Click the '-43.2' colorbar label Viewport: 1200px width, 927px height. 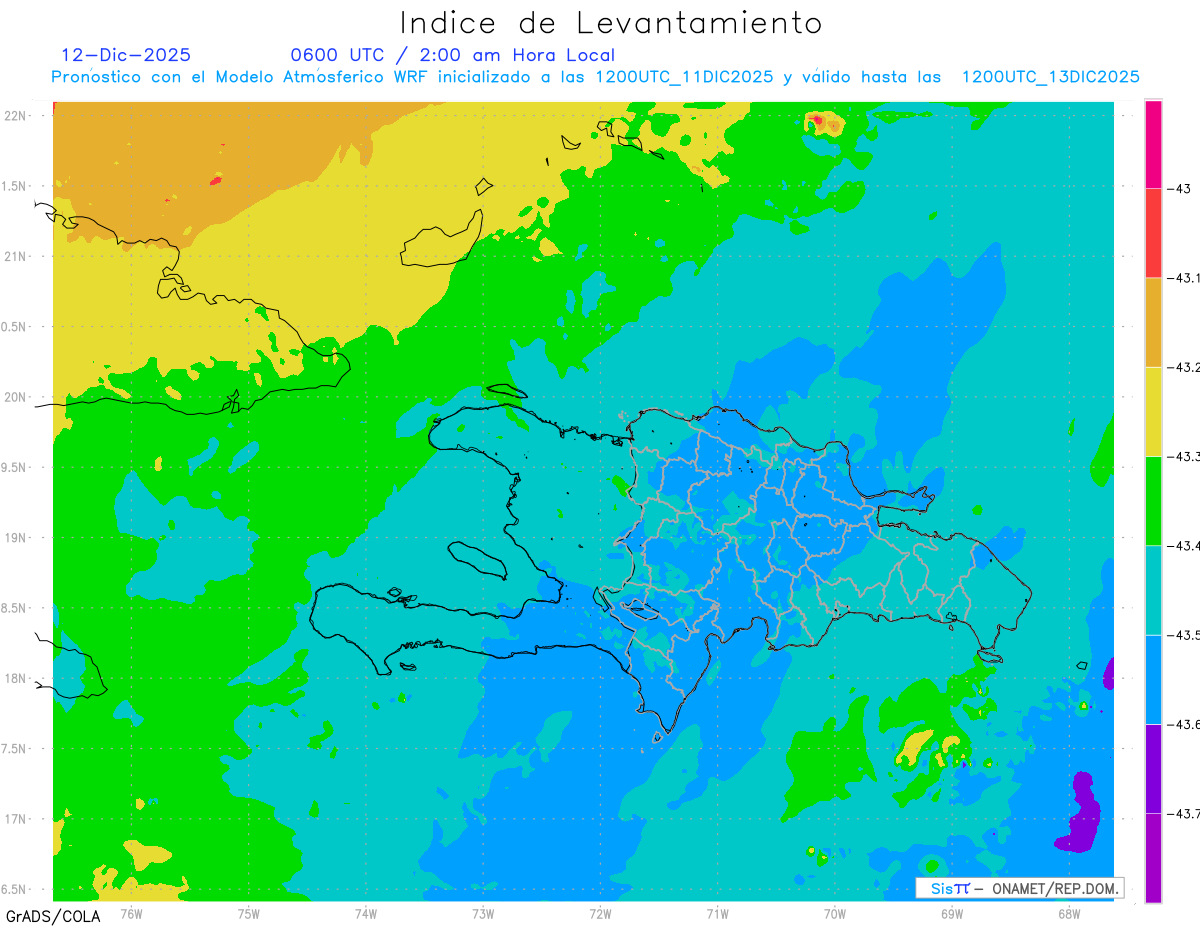tap(1183, 367)
